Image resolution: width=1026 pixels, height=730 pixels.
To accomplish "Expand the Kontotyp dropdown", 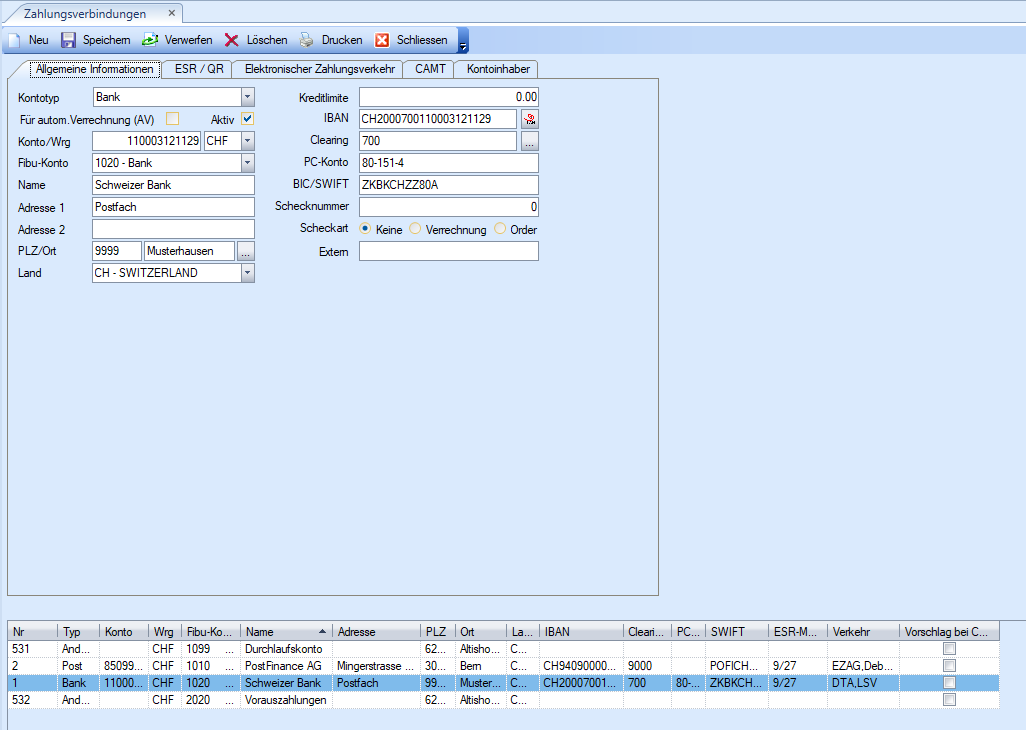I will (x=248, y=97).
